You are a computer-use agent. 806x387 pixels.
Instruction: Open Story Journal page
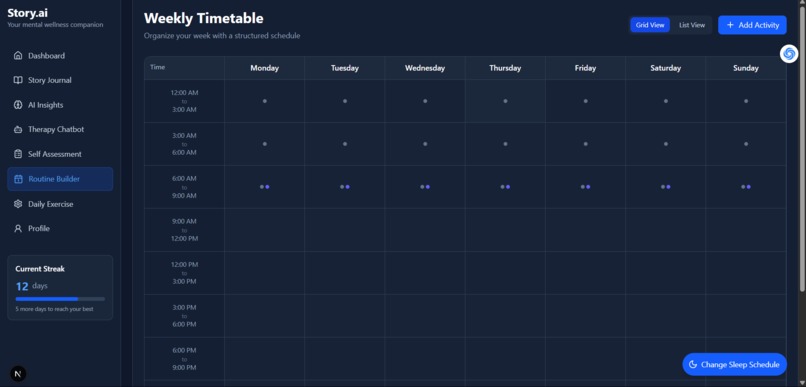(60, 80)
